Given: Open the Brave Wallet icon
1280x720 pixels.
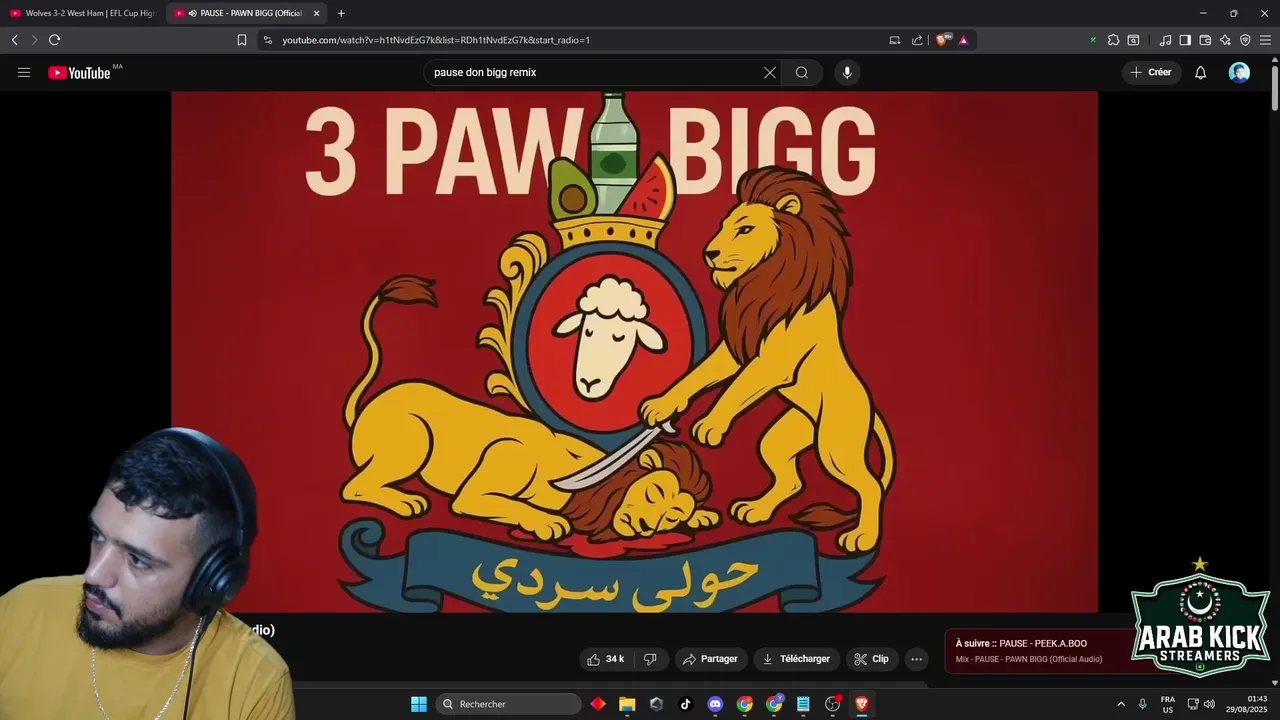Looking at the screenshot, I should click(1205, 40).
